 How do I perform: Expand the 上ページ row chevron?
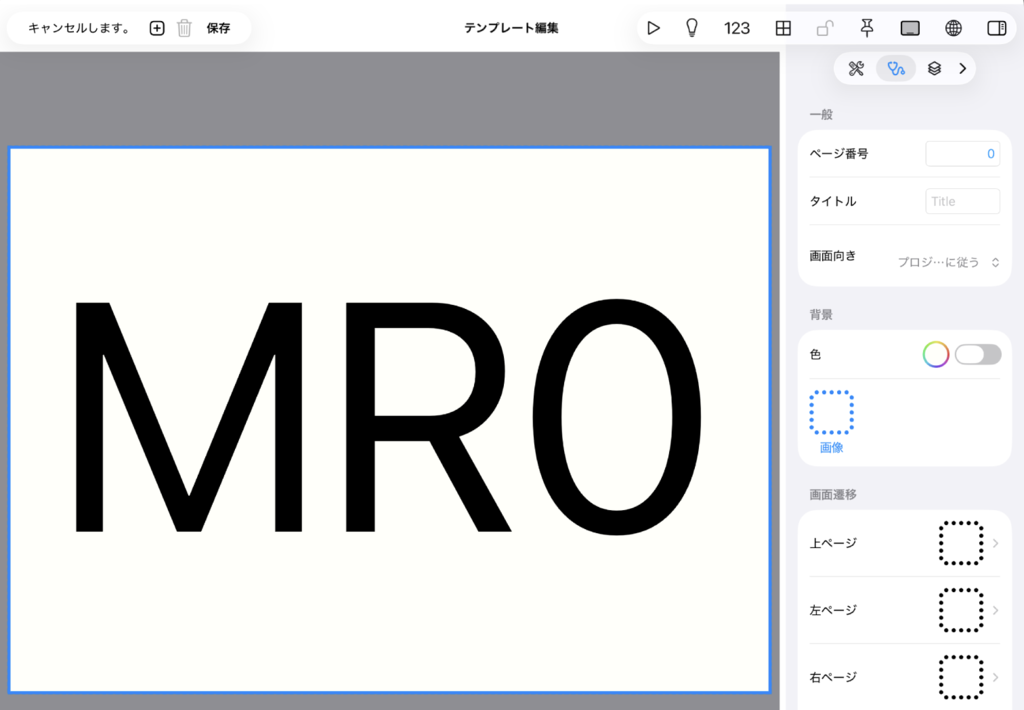coord(995,543)
